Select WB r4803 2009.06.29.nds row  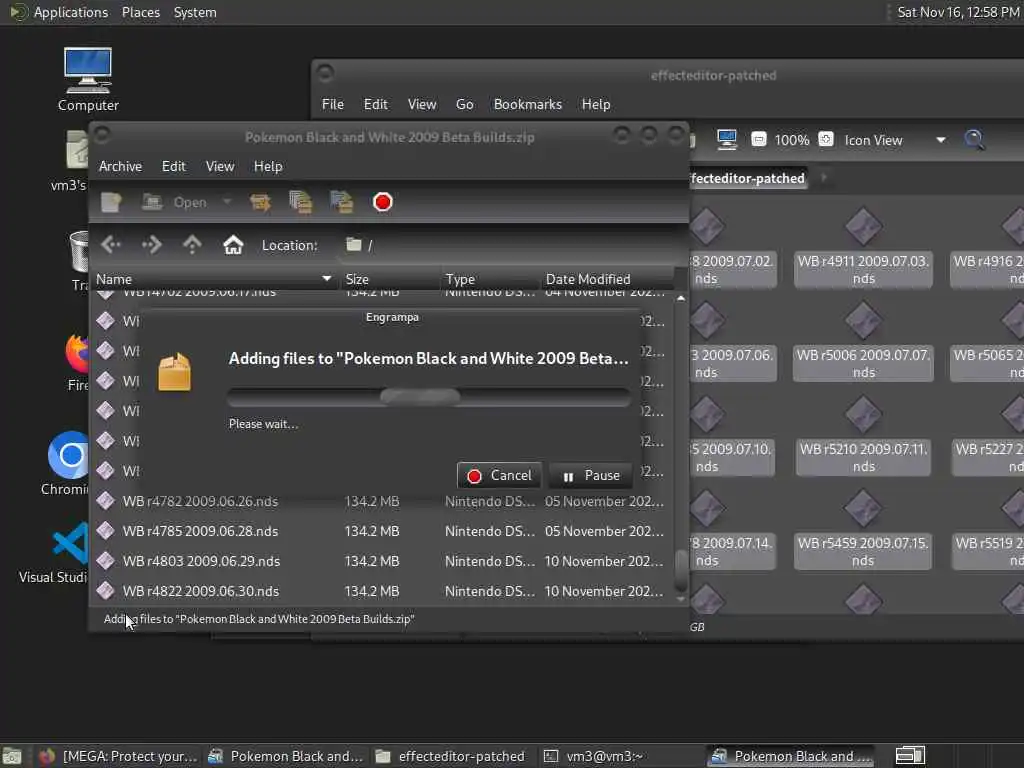(x=382, y=562)
